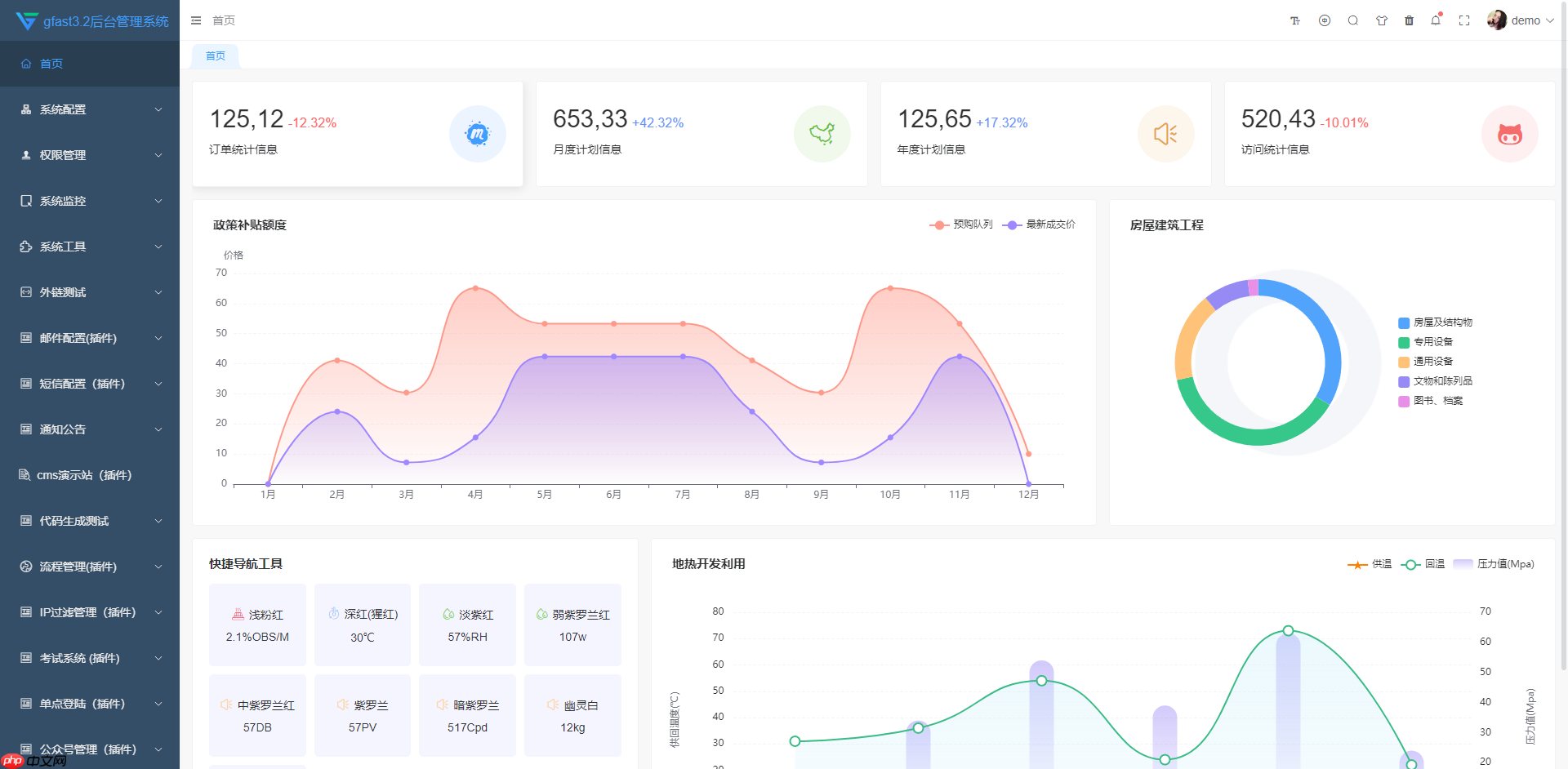
Task: Open the theme skin (t-shirt) icon
Action: click(1382, 20)
